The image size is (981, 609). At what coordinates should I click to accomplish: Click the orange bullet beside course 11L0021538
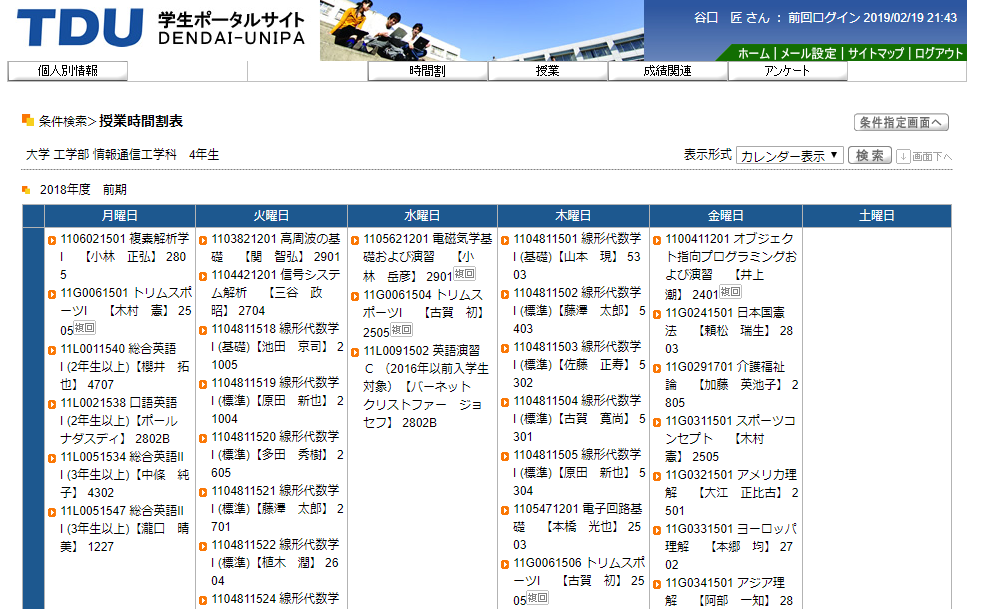52,404
